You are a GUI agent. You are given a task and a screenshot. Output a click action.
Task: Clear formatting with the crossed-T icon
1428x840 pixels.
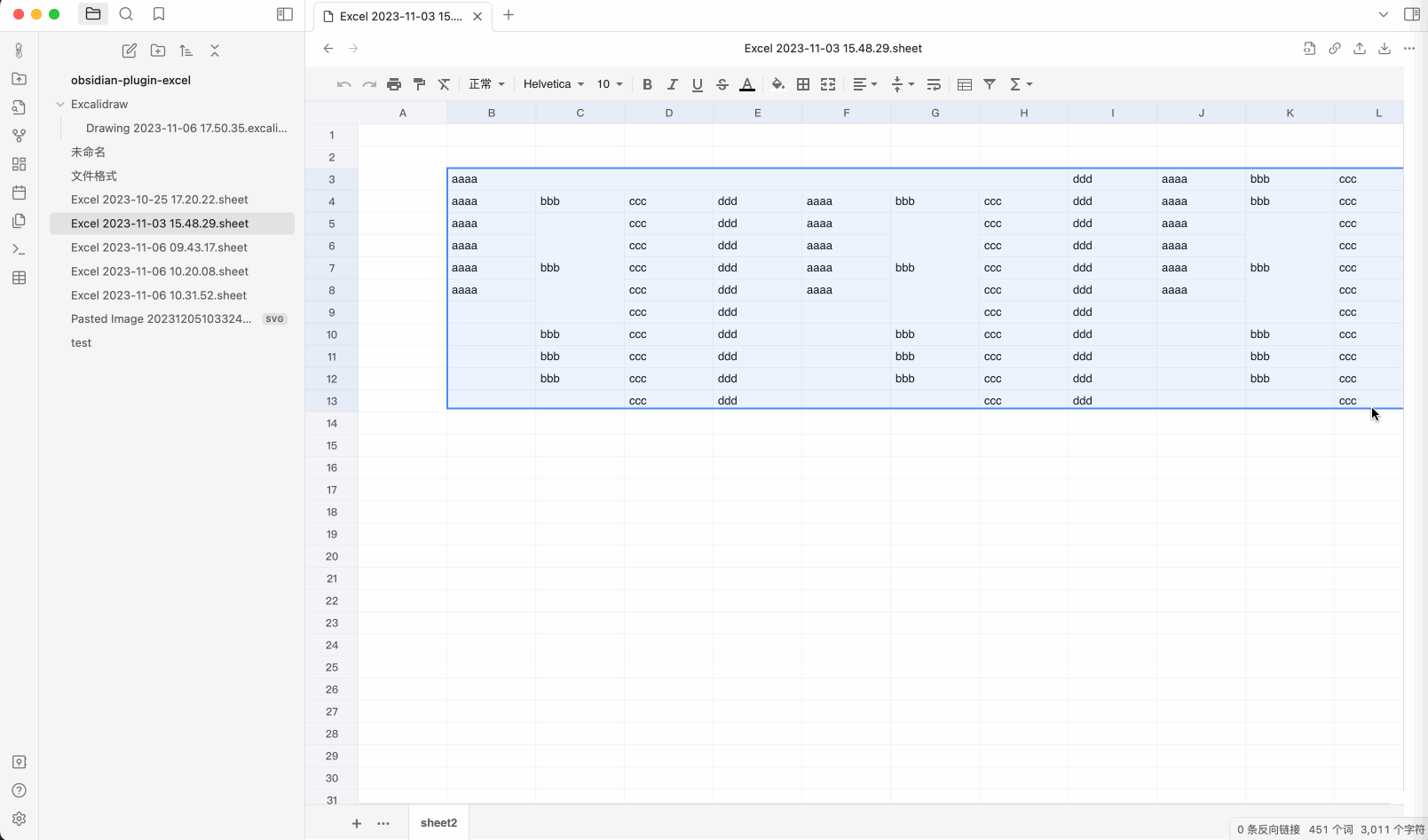coord(445,84)
